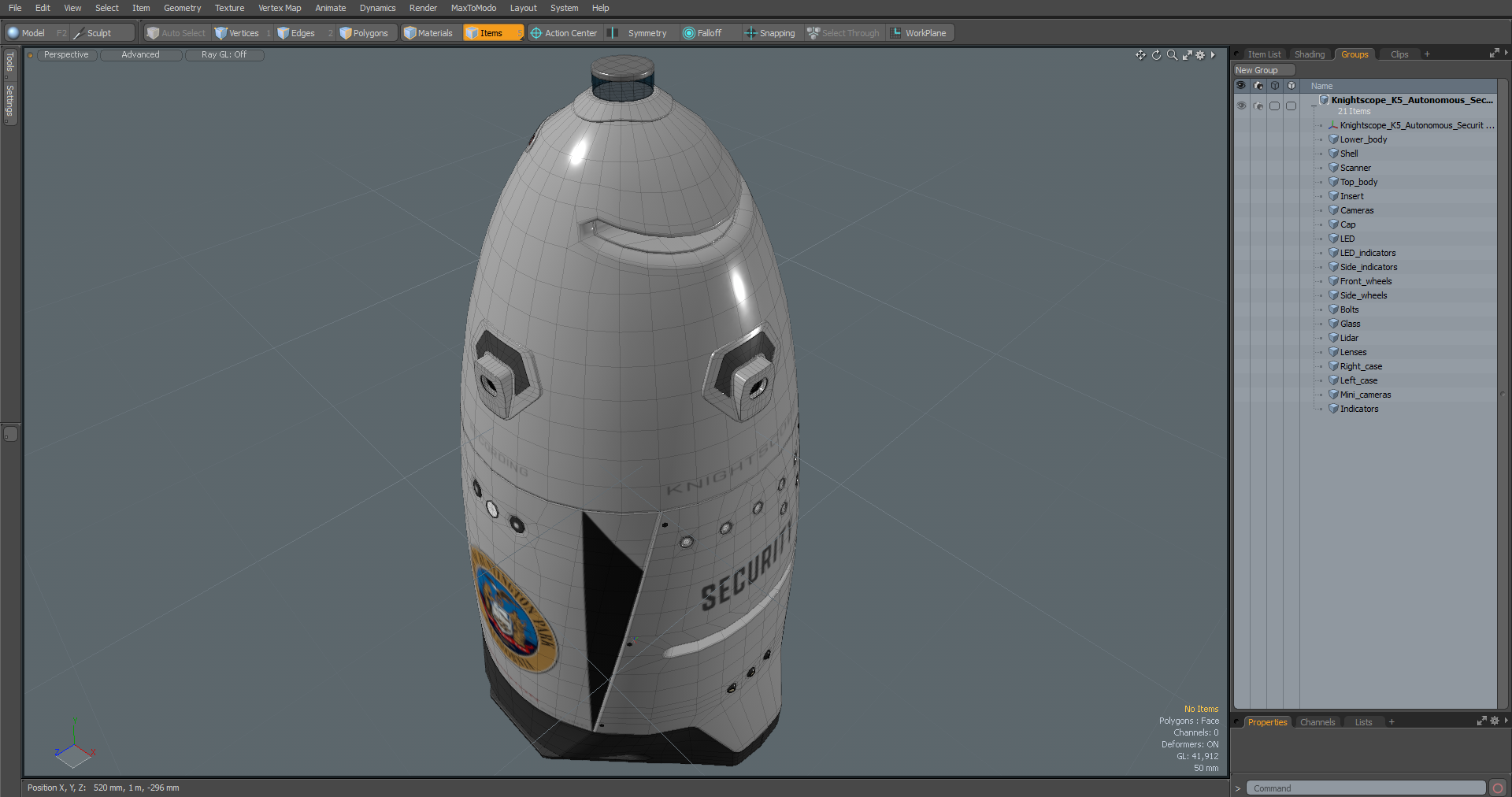Switch to the Item List tab
Viewport: 1512px width, 797px height.
[x=1264, y=54]
